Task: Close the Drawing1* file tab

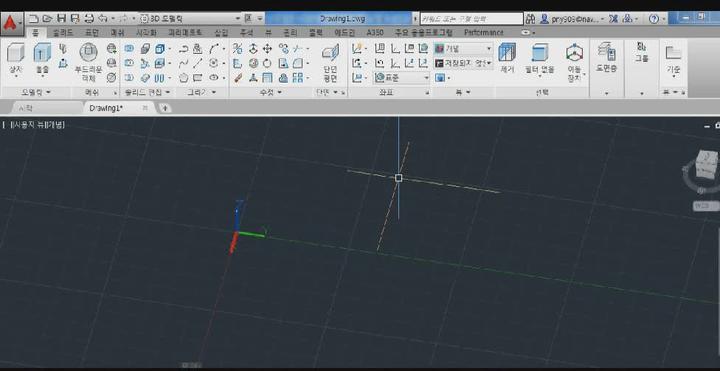Action: click(145, 108)
